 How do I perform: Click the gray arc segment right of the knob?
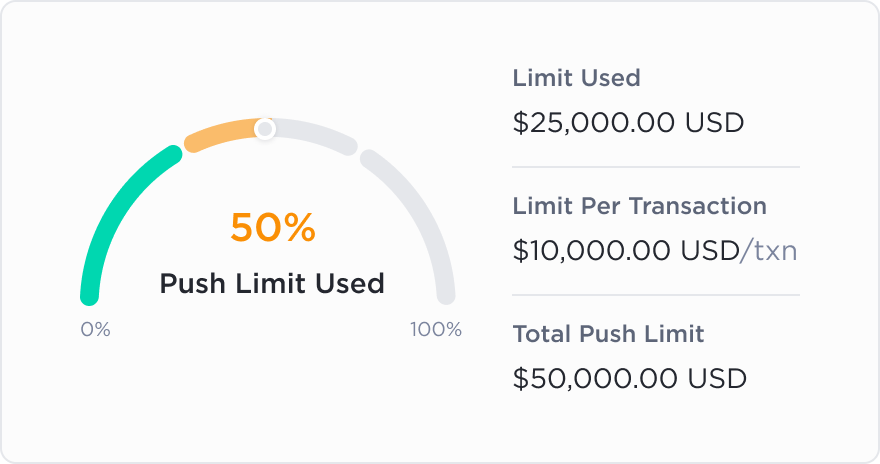(x=314, y=133)
